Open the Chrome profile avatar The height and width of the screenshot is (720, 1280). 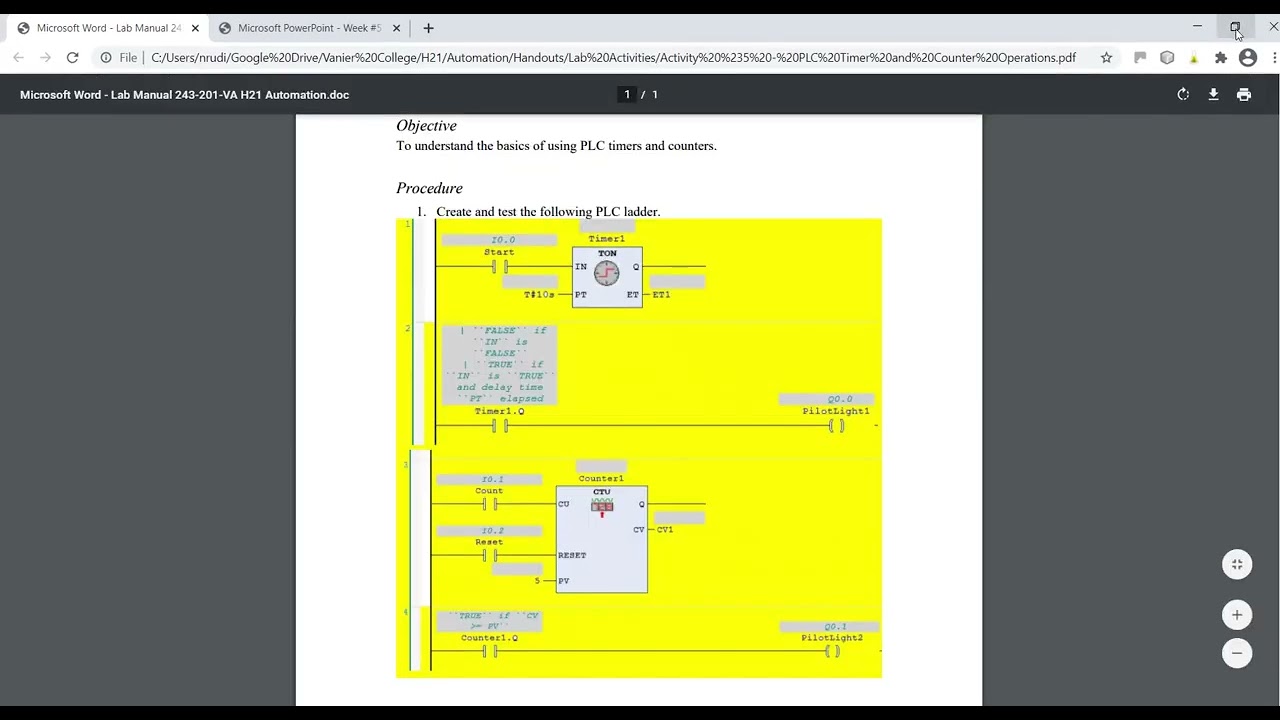click(x=1248, y=58)
